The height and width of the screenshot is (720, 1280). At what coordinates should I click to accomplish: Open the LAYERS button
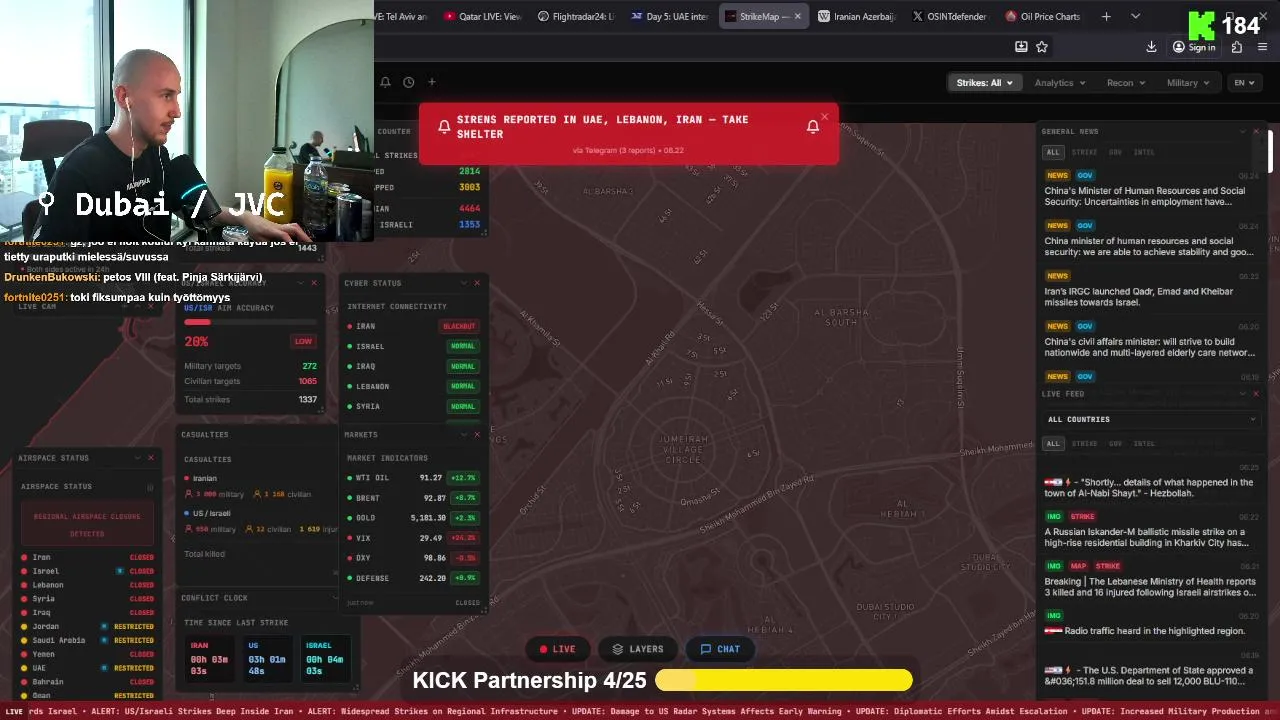(638, 649)
